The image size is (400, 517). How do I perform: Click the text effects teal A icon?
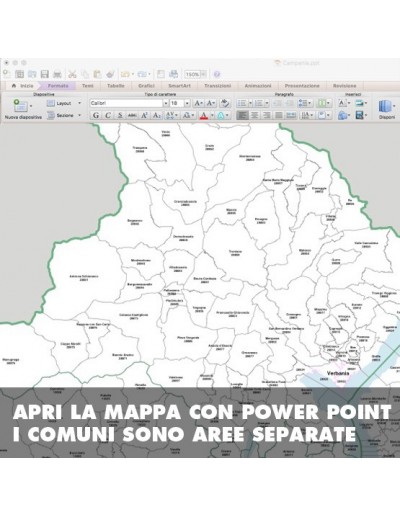pos(221,115)
